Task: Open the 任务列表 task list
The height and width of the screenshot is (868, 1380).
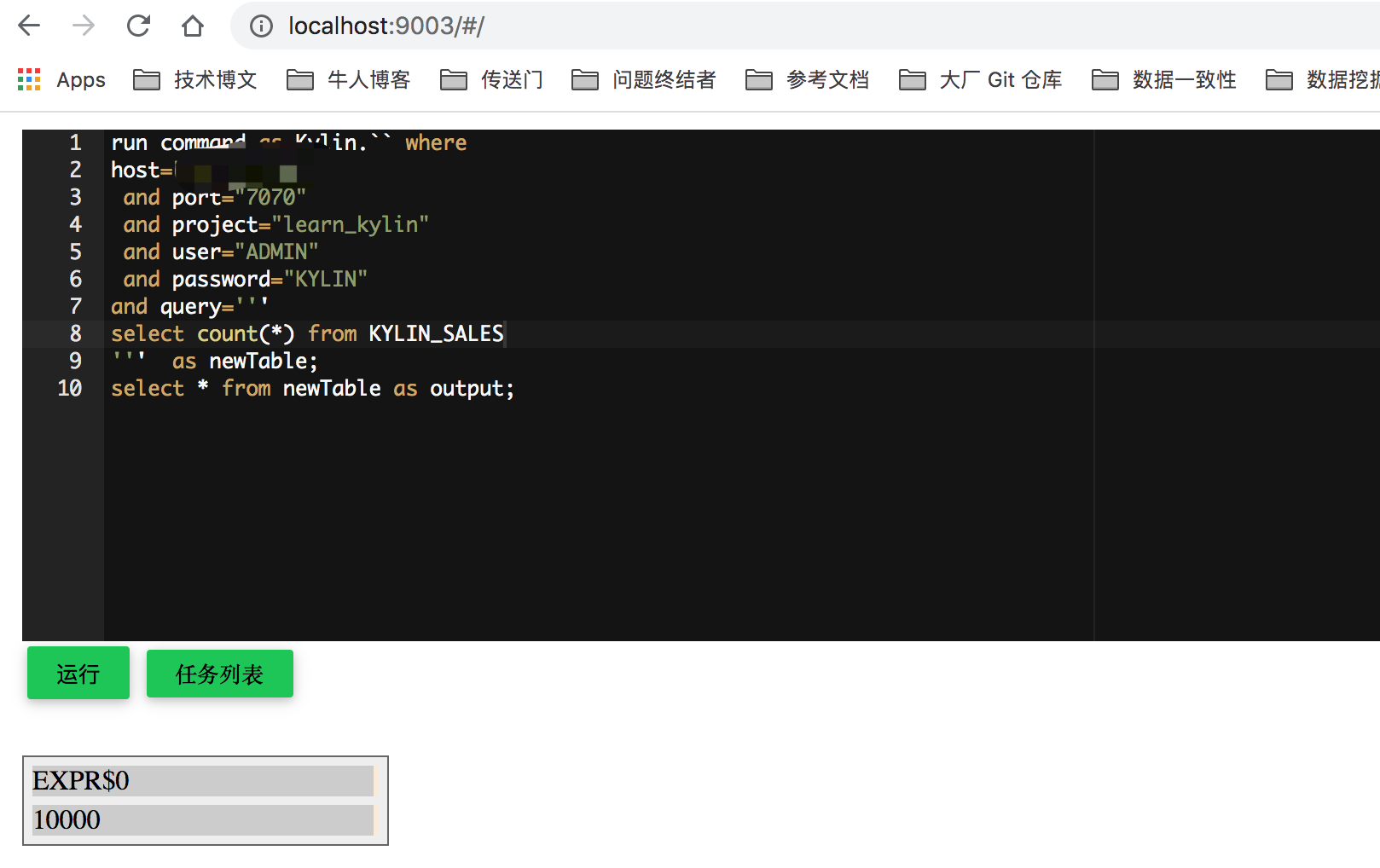Action: click(x=219, y=674)
